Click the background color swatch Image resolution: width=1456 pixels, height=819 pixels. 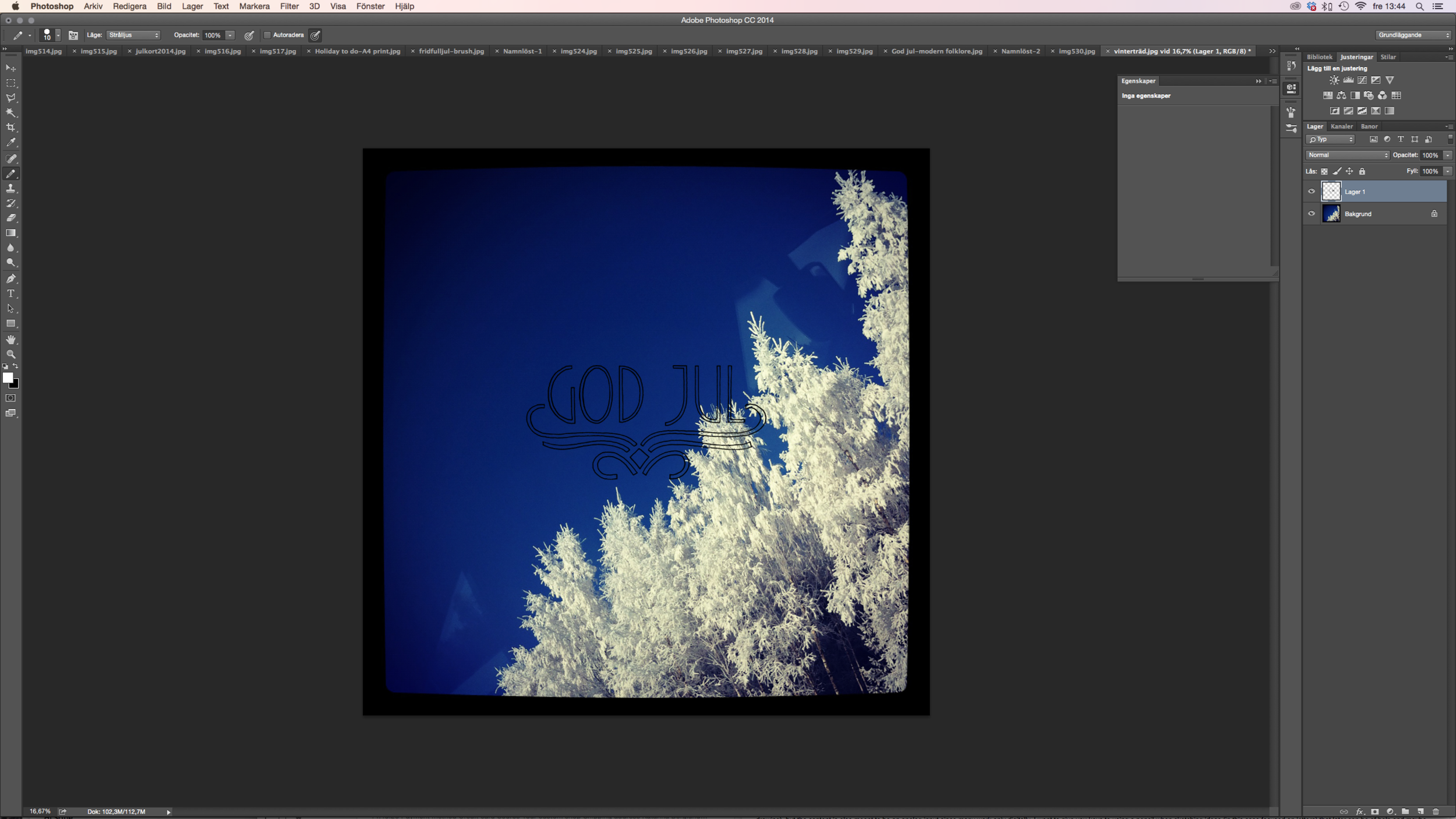pos(16,384)
